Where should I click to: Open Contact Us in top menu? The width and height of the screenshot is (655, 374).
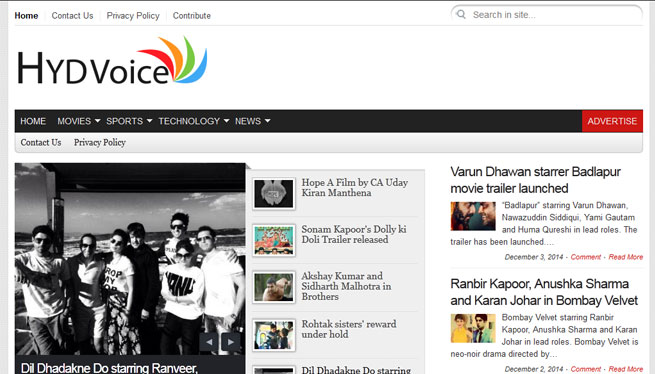tap(72, 15)
